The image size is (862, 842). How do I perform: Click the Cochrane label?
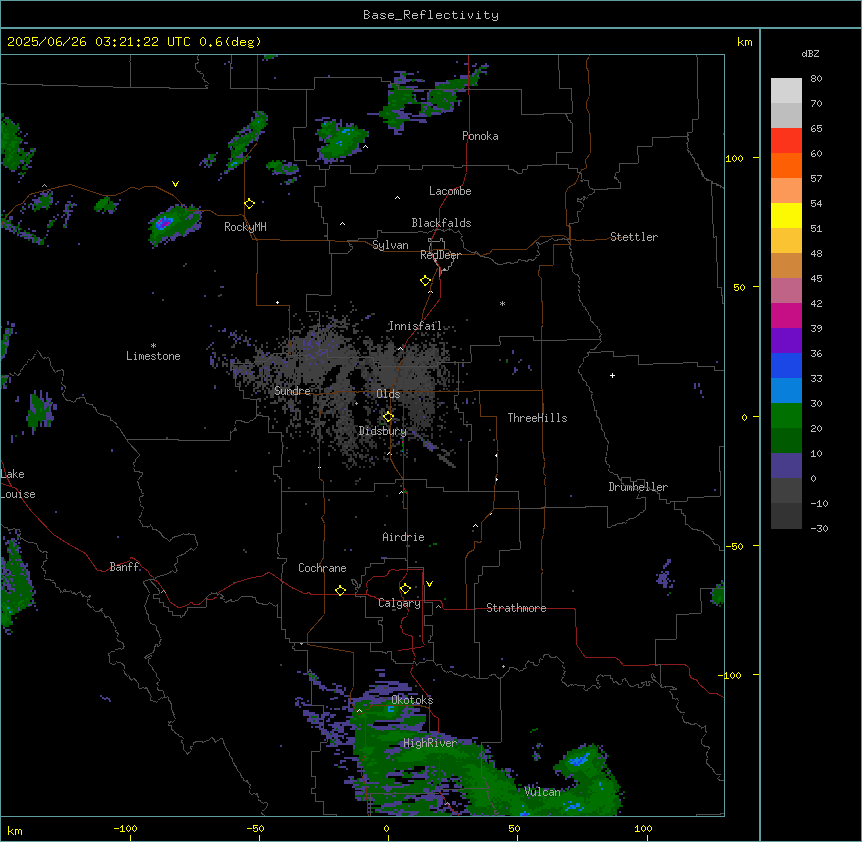pos(322,568)
